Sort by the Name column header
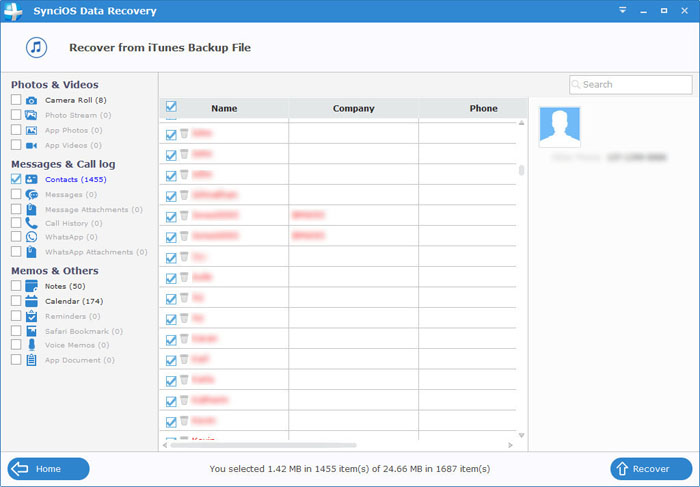The width and height of the screenshot is (700, 487). point(224,108)
